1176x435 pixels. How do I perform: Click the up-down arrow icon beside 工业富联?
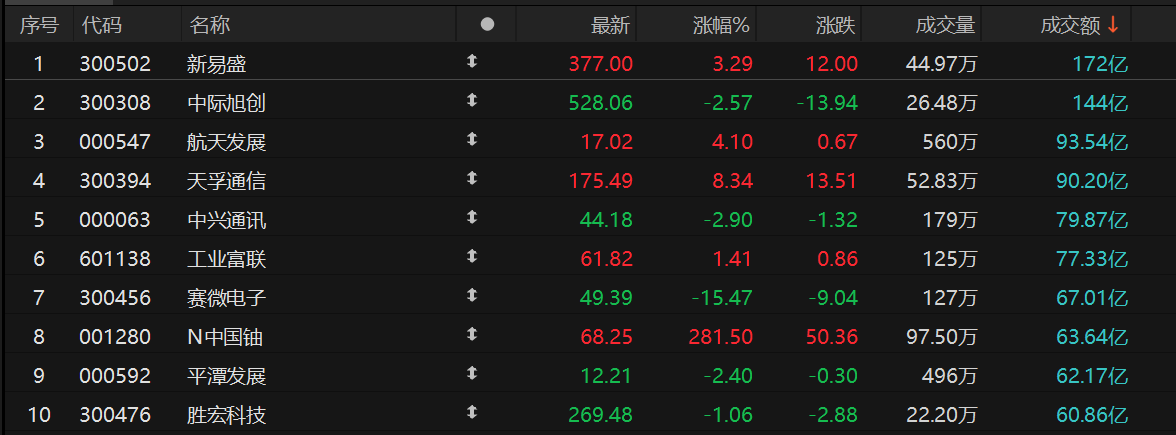pos(472,258)
